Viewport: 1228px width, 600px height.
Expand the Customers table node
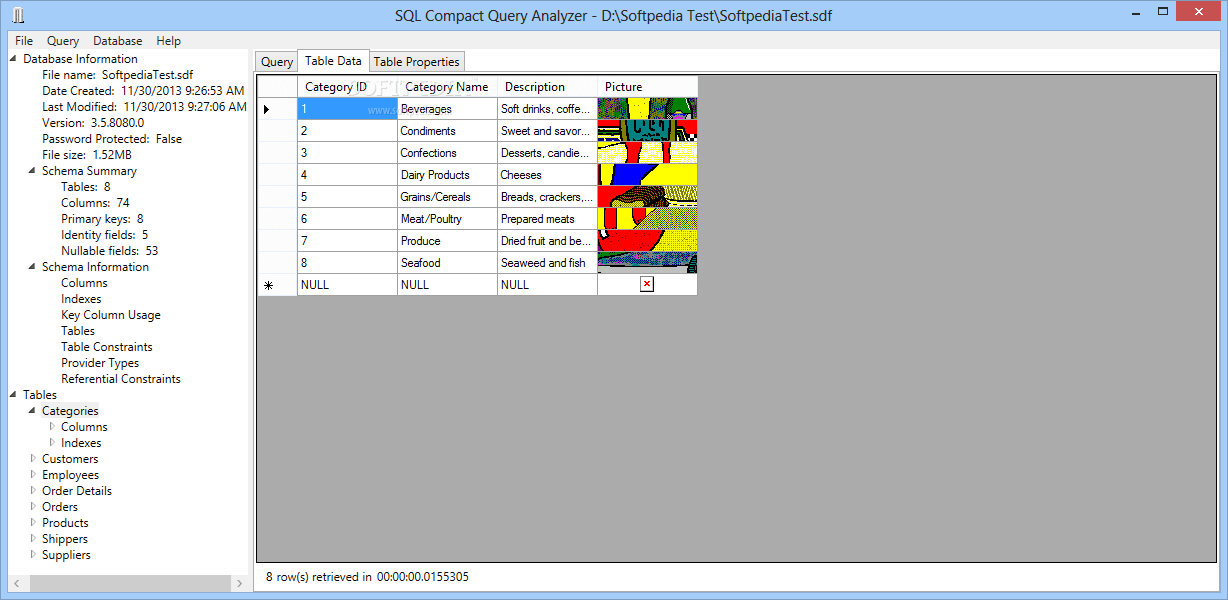[x=33, y=459]
